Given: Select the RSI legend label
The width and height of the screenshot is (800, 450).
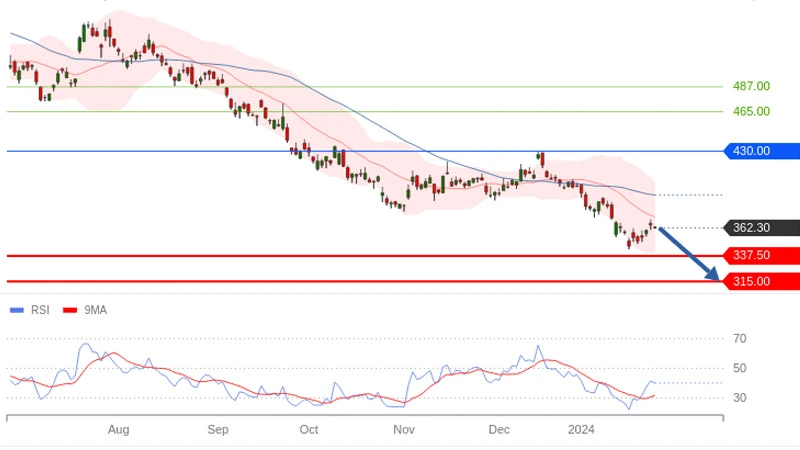Looking at the screenshot, I should point(40,310).
